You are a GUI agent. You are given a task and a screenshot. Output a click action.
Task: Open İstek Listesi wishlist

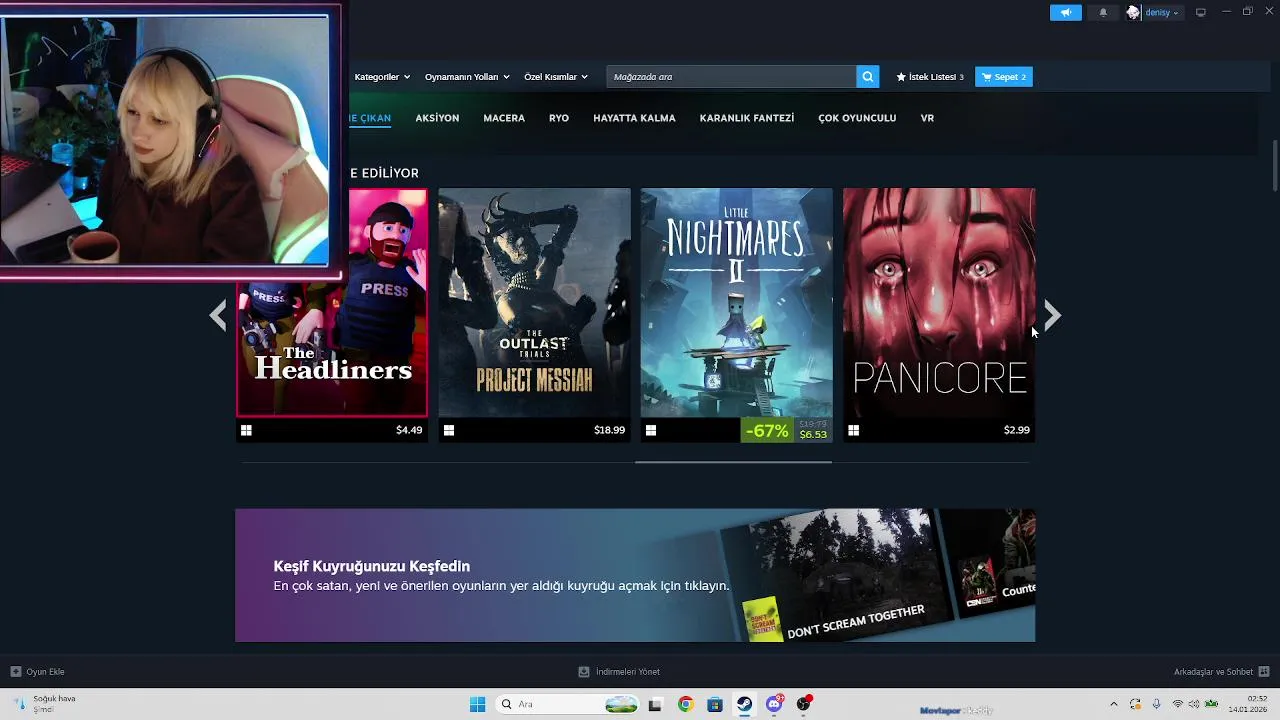point(930,77)
